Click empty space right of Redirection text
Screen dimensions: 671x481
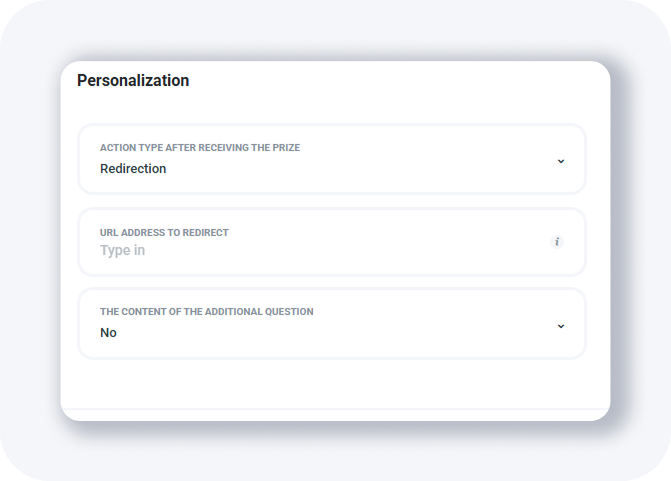(350, 169)
